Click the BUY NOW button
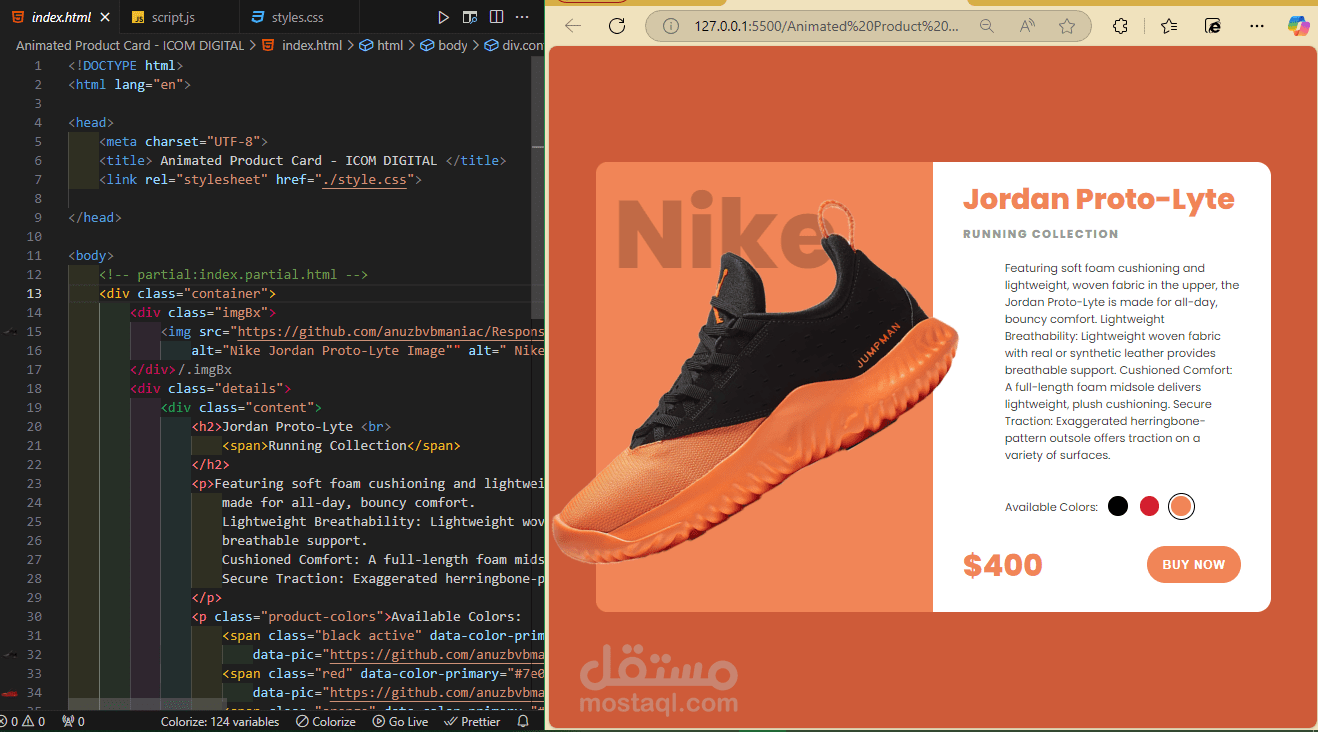The image size is (1318, 732). (x=1194, y=565)
